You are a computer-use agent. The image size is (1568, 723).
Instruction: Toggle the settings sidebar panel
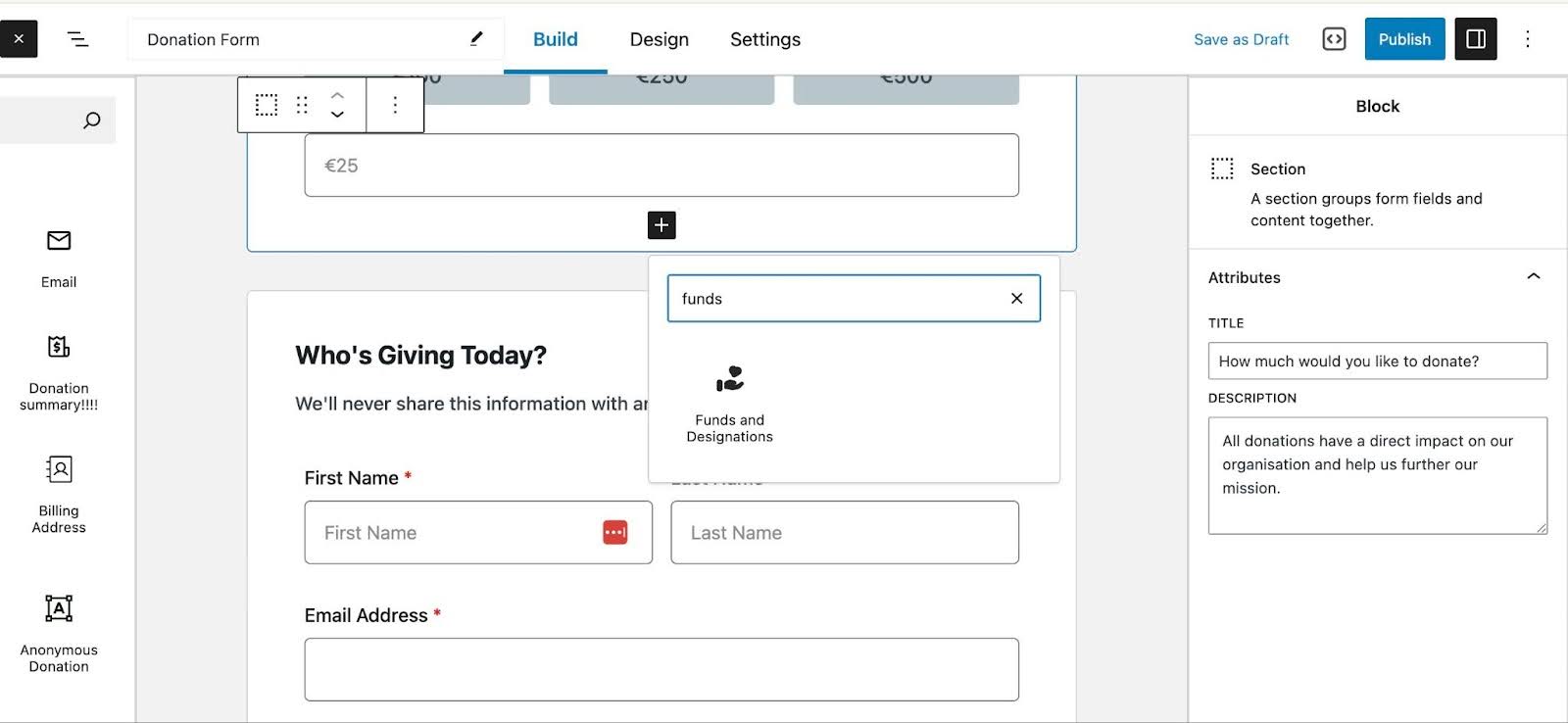click(1475, 39)
